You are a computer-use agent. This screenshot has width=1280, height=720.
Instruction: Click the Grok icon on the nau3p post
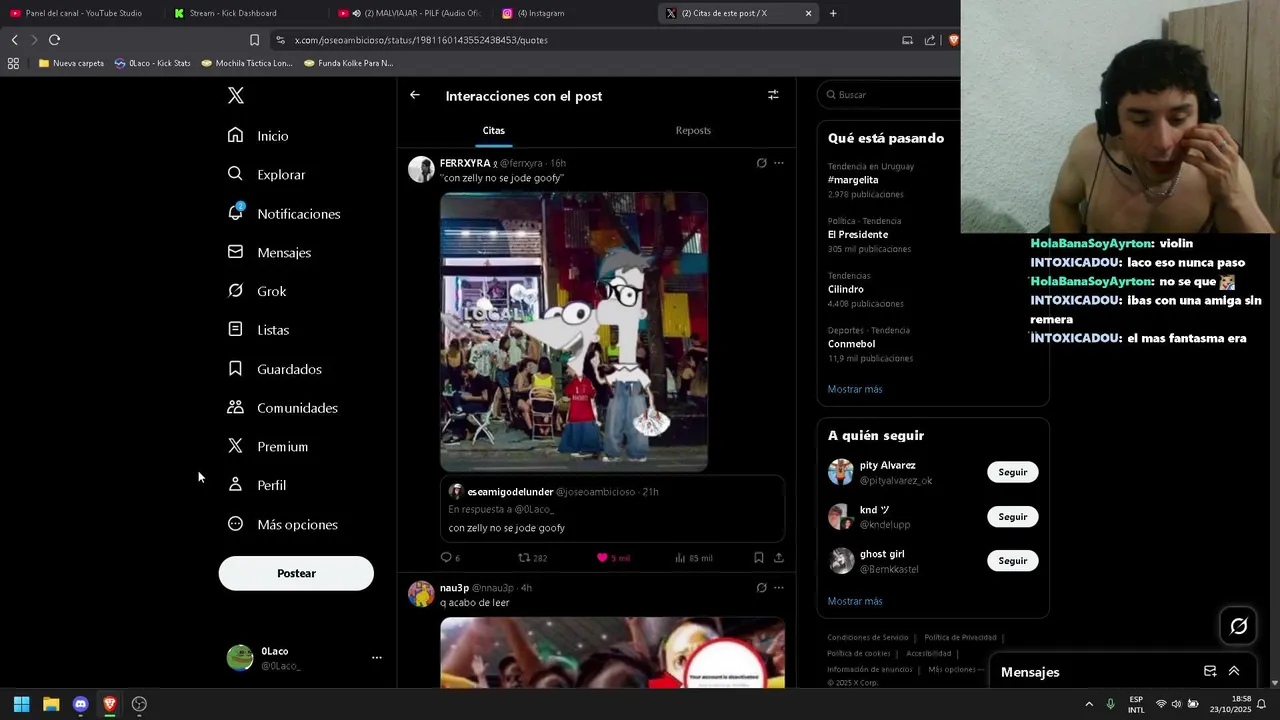[761, 588]
